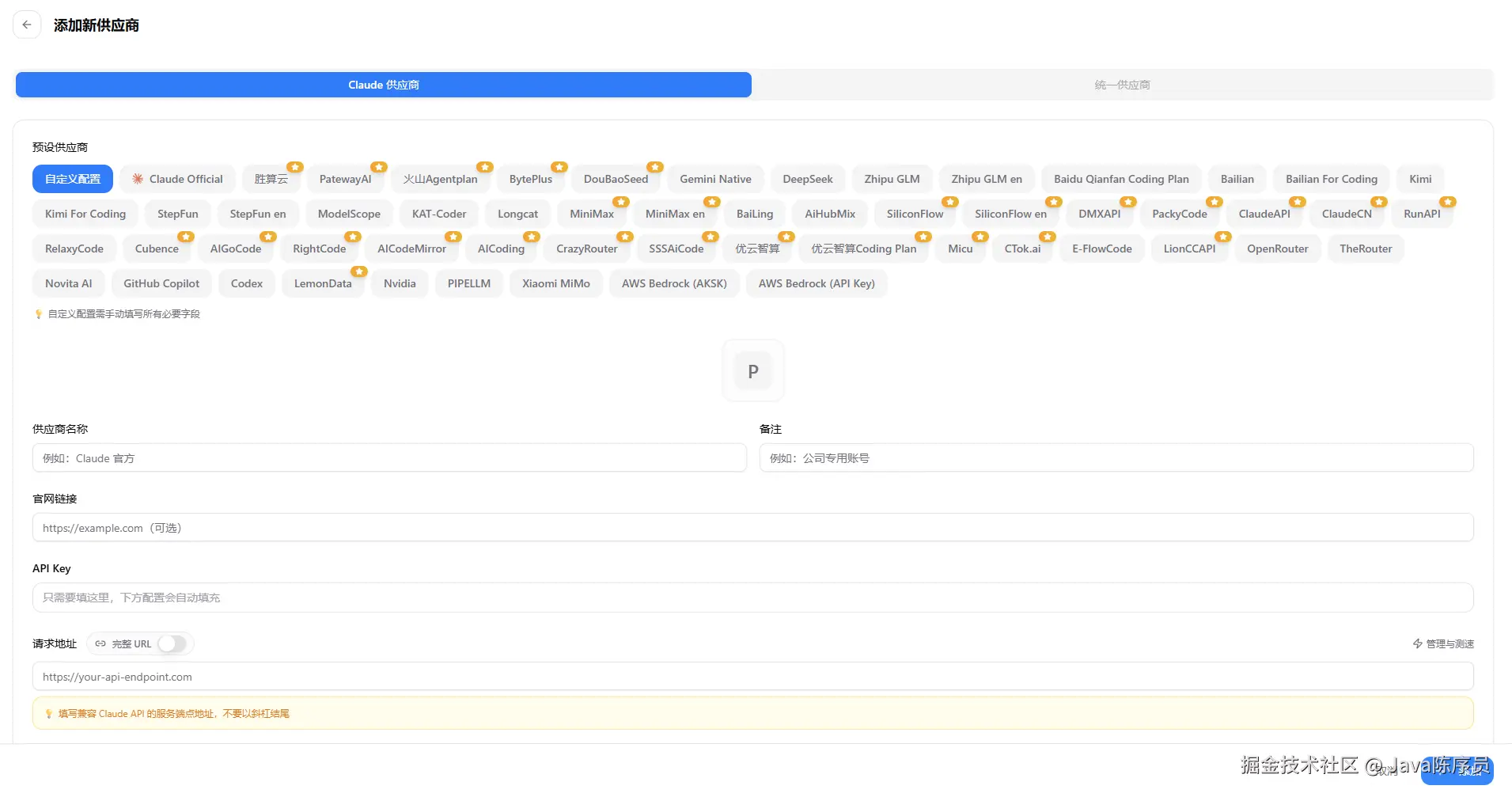The width and height of the screenshot is (1512, 797).
Task: Select the Nvidia preset
Action: click(x=400, y=283)
